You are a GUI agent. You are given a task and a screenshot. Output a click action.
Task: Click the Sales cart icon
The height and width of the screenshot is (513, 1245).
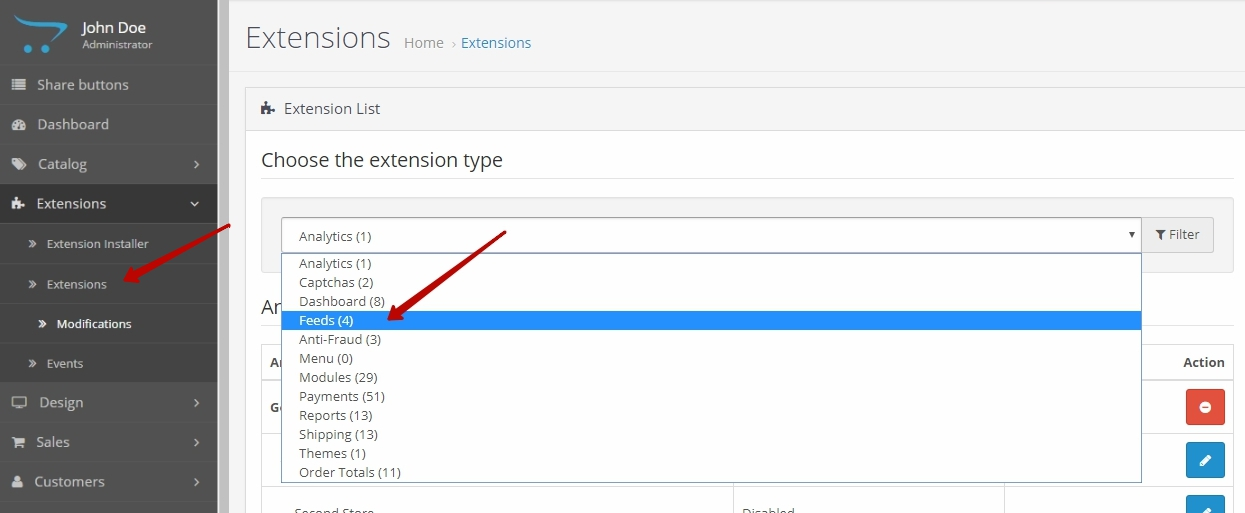click(18, 442)
